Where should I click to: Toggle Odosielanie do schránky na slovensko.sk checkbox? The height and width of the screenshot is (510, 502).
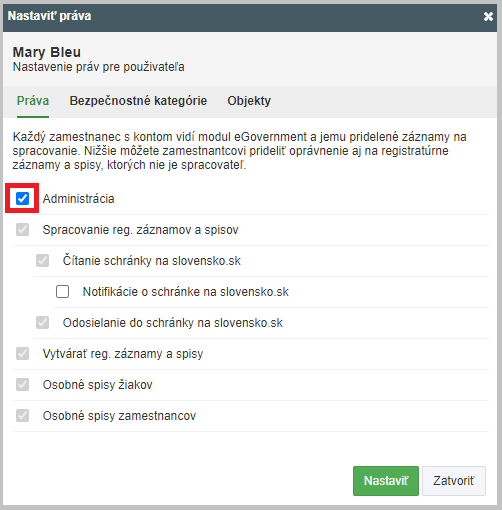pos(42,323)
